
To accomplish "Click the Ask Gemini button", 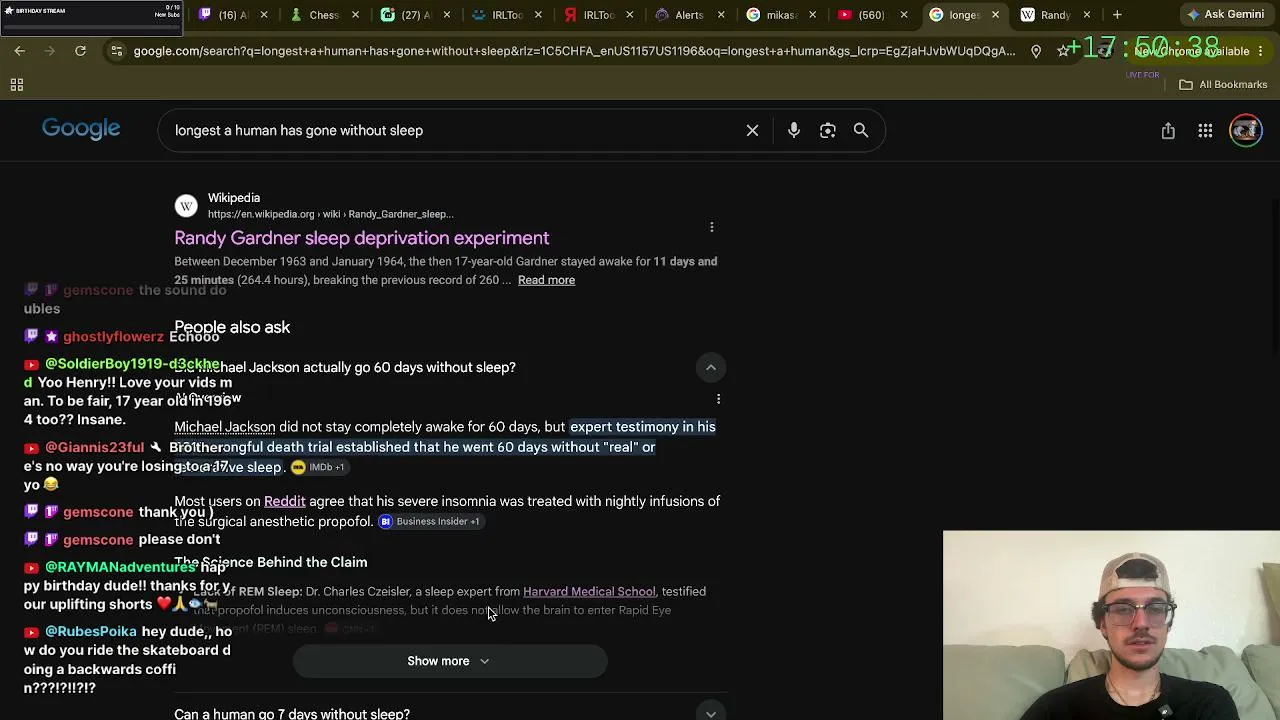I will 1225,15.
